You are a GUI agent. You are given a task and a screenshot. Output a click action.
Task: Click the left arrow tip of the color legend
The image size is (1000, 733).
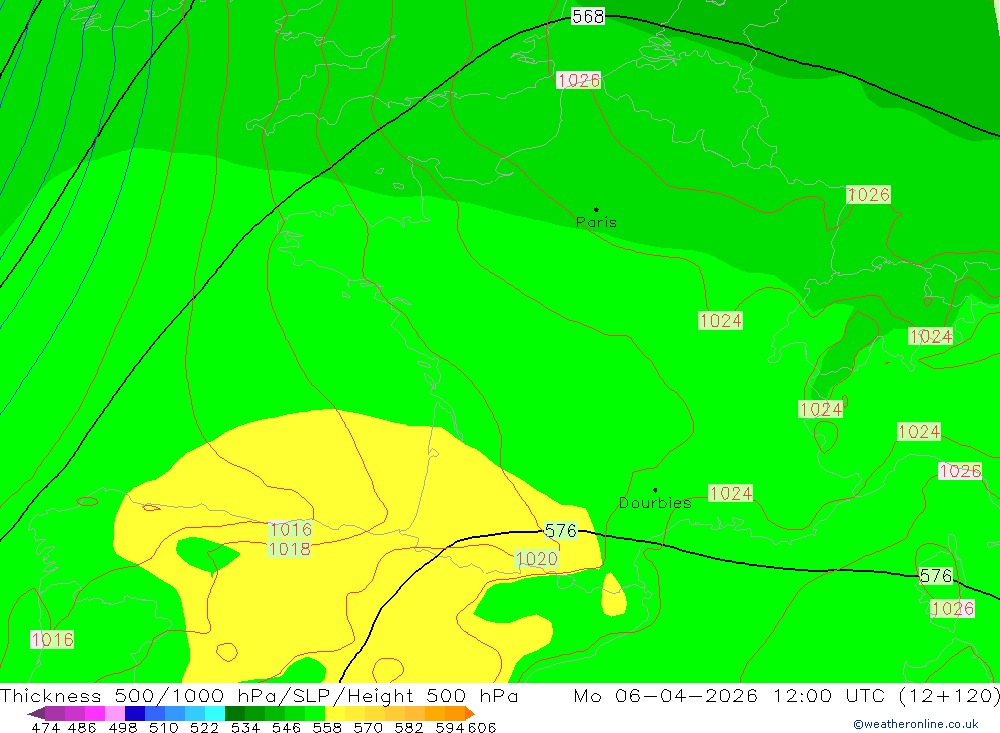(x=36, y=713)
